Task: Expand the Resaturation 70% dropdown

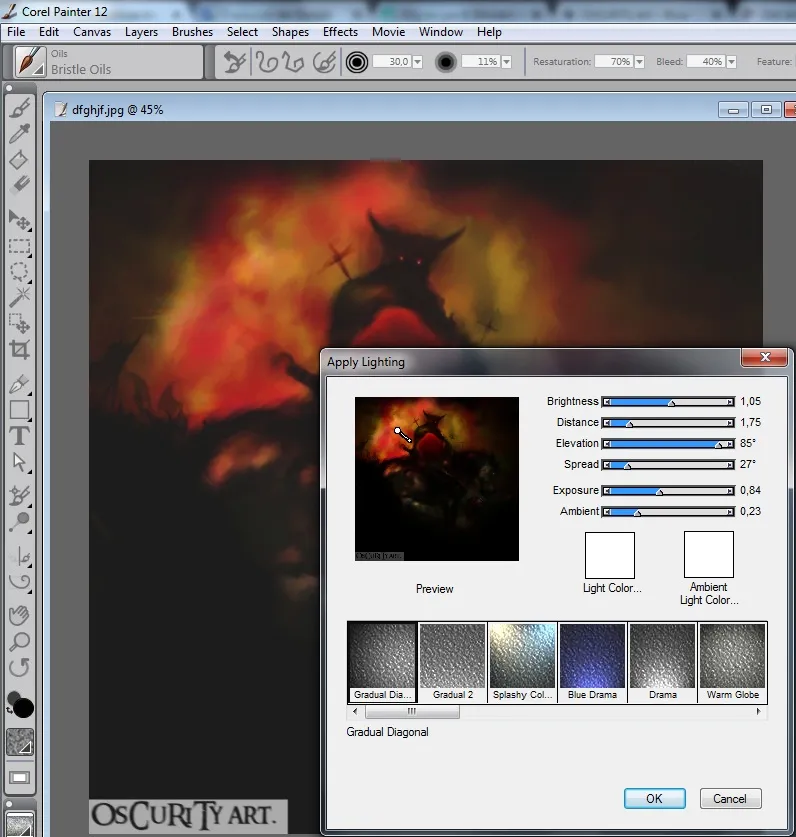Action: coord(639,62)
